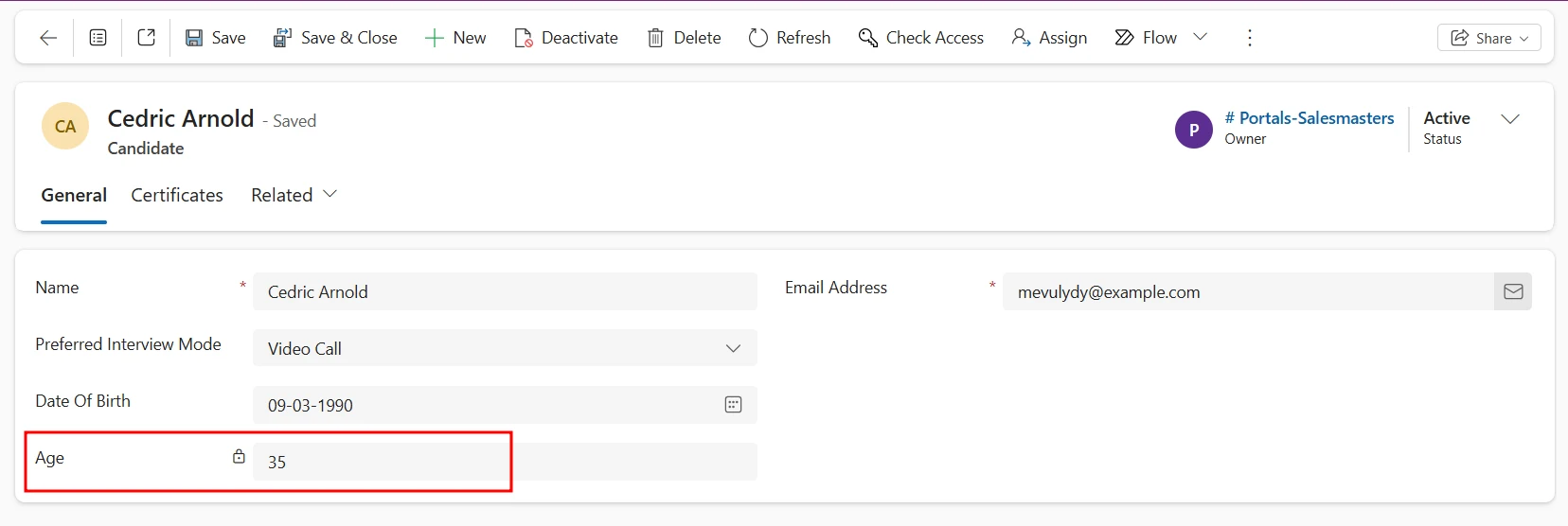The image size is (1568, 526).
Task: Expand the header details chevron
Action: click(1510, 119)
